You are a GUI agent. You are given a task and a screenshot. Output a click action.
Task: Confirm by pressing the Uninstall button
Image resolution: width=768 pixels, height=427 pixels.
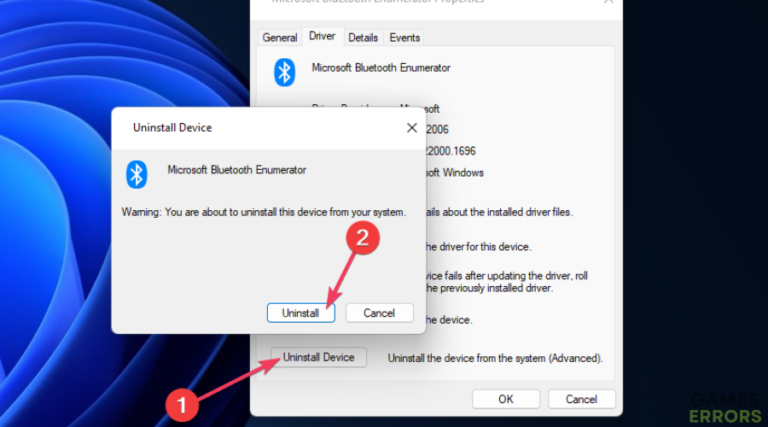click(x=300, y=313)
